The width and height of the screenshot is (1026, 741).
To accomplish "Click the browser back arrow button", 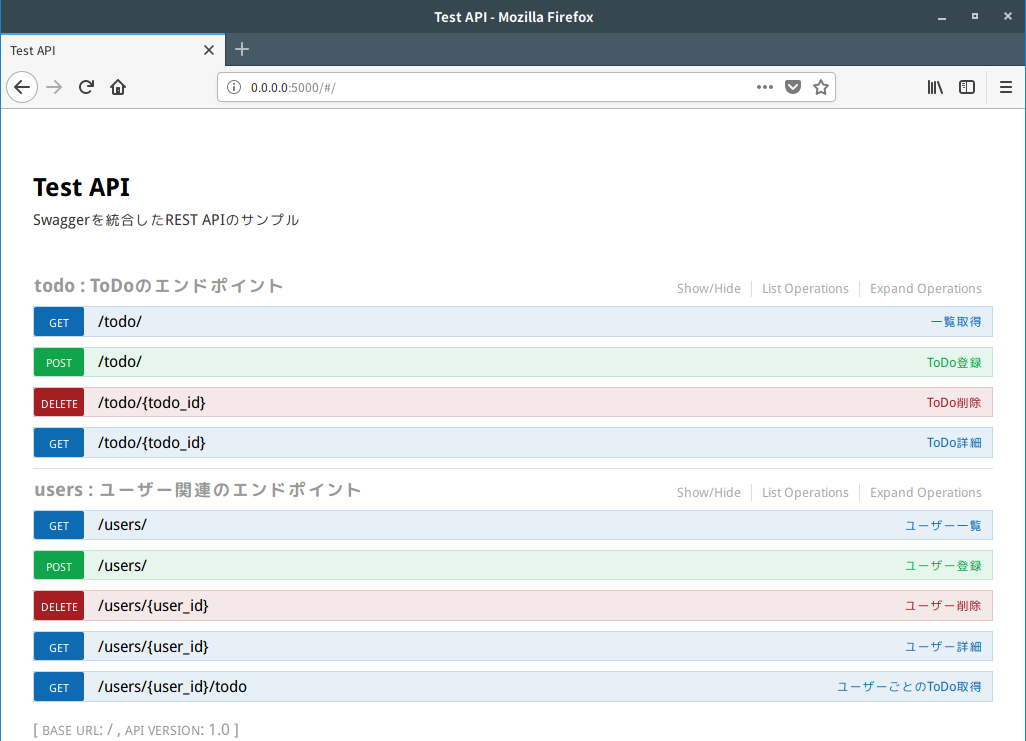I will coord(22,87).
